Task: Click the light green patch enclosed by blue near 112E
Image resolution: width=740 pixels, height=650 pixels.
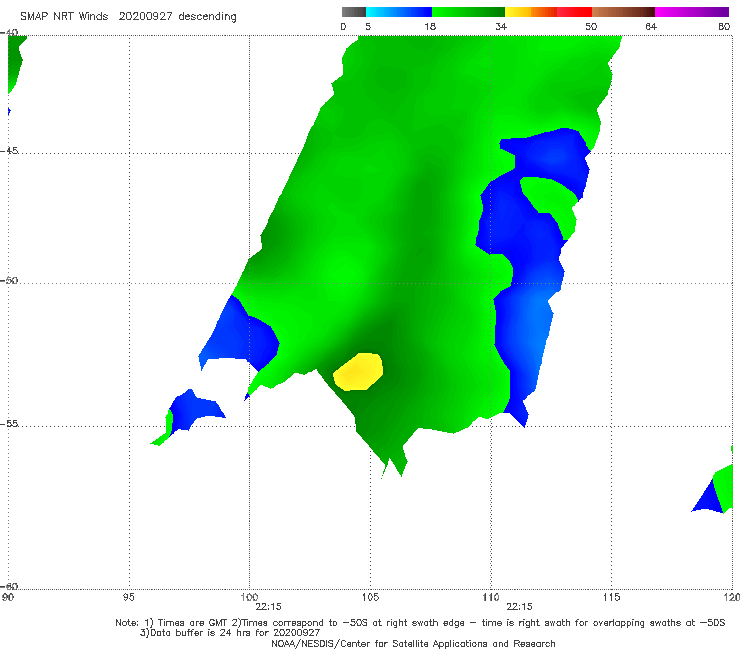Action: (x=550, y=204)
